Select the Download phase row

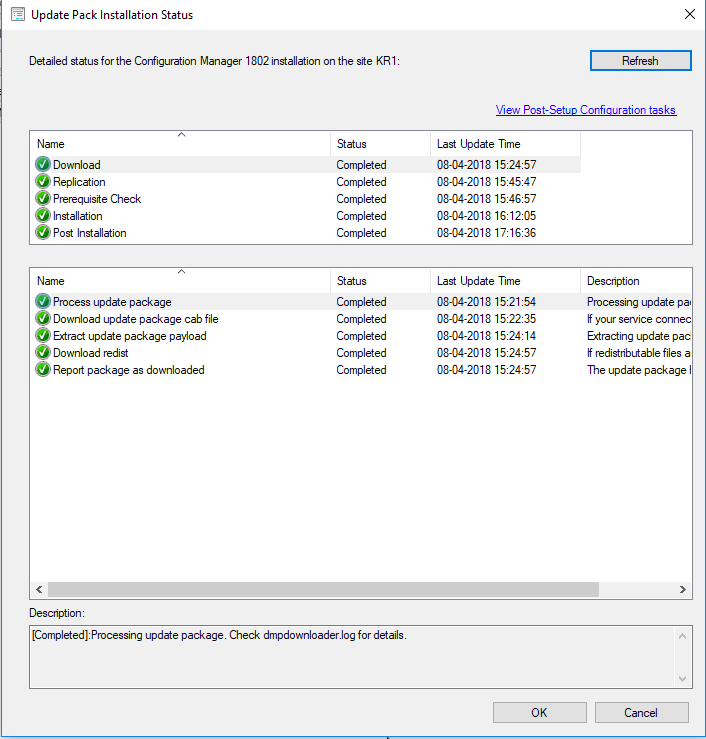tap(305, 164)
